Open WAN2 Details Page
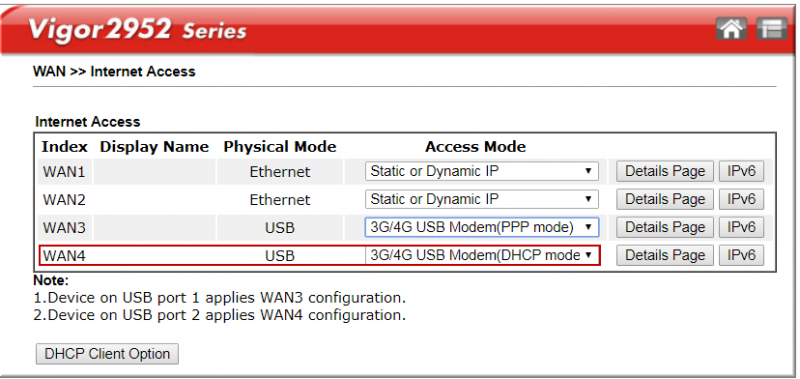800x379 pixels. point(665,199)
